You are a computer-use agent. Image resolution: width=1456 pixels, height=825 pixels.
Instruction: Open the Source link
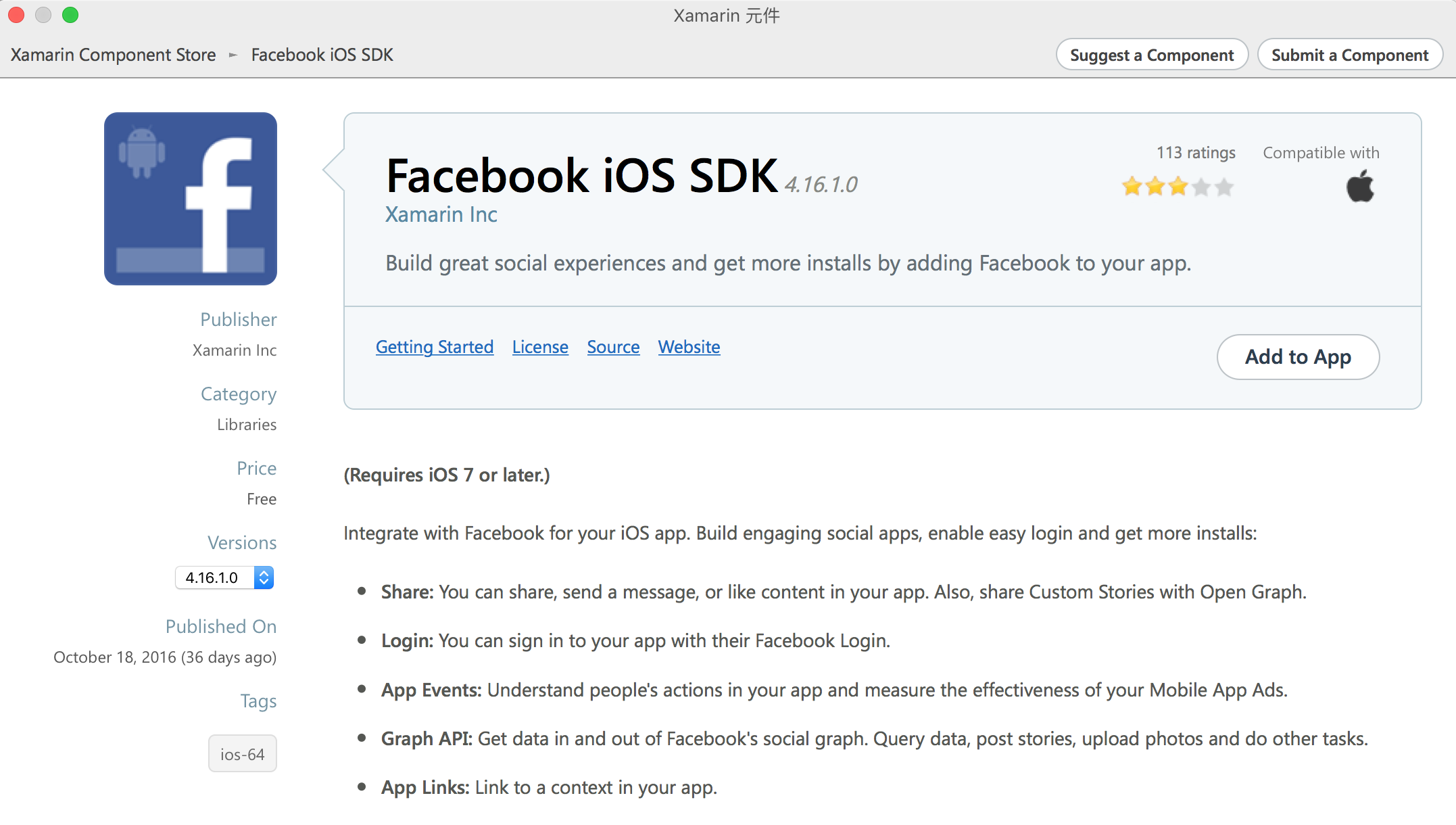[x=613, y=347]
